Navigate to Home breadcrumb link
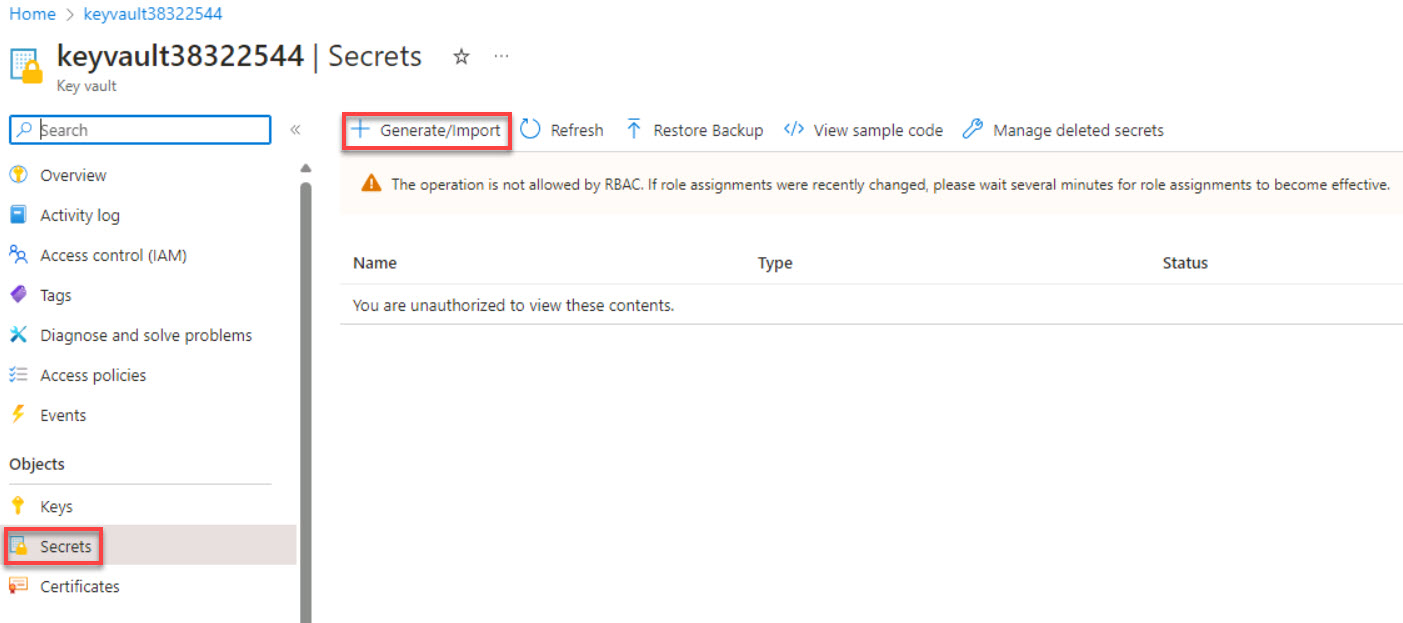 [x=32, y=14]
